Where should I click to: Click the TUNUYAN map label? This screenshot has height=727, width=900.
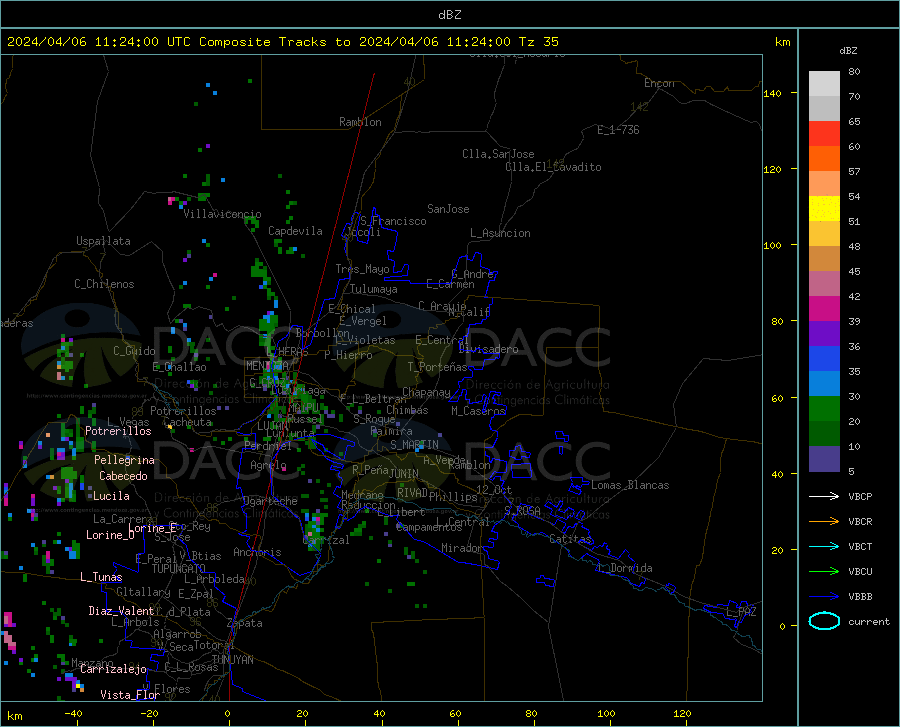(232, 660)
